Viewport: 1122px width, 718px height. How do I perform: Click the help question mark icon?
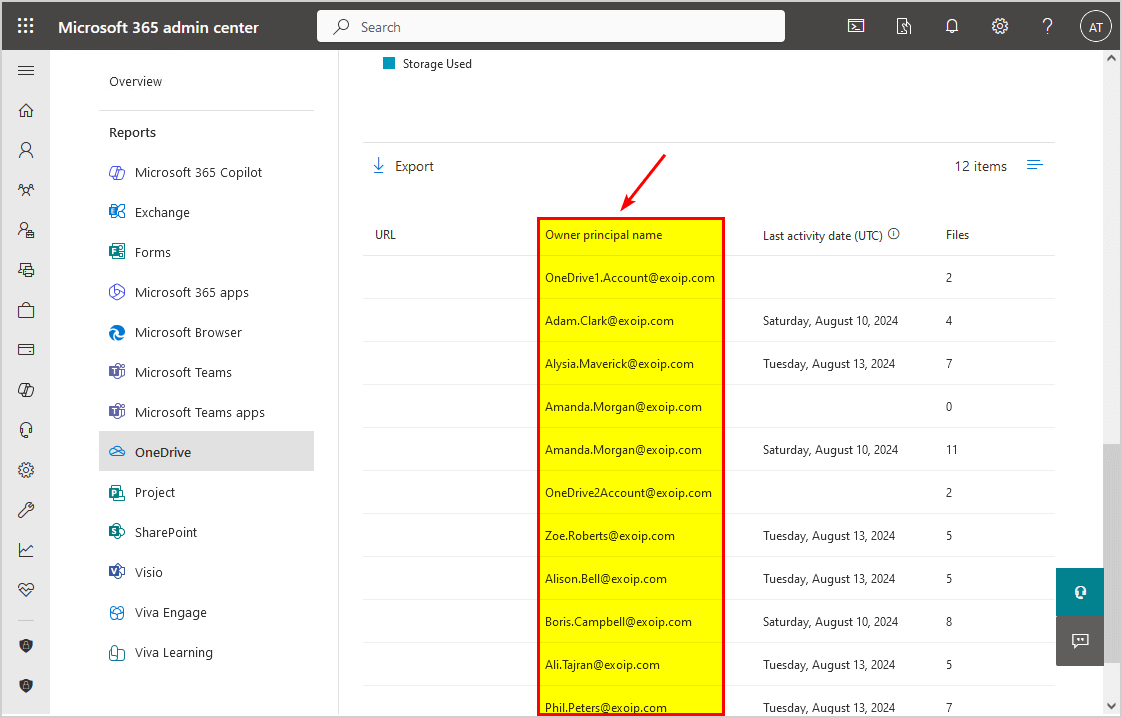pyautogui.click(x=1047, y=27)
